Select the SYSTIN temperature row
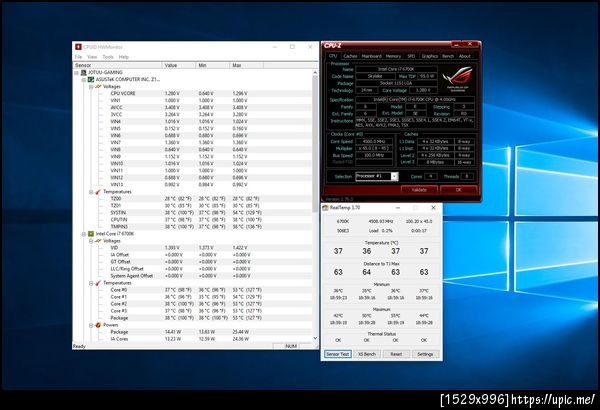 pos(192,212)
